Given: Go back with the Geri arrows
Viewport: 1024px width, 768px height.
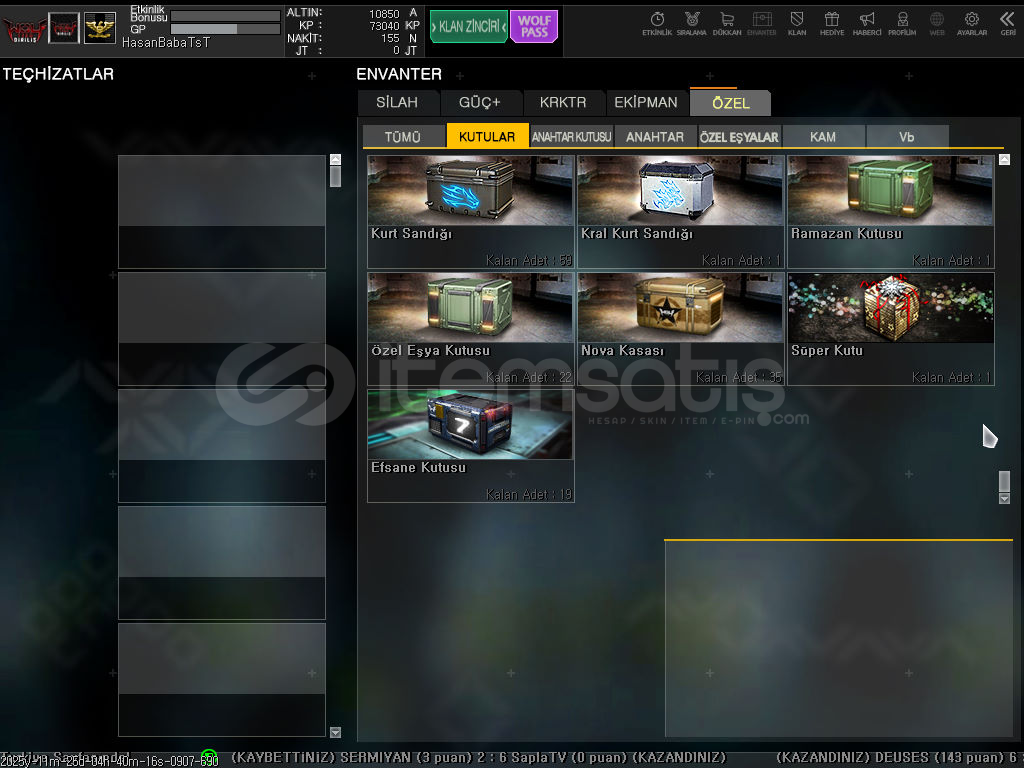Looking at the screenshot, I should (x=1008, y=22).
